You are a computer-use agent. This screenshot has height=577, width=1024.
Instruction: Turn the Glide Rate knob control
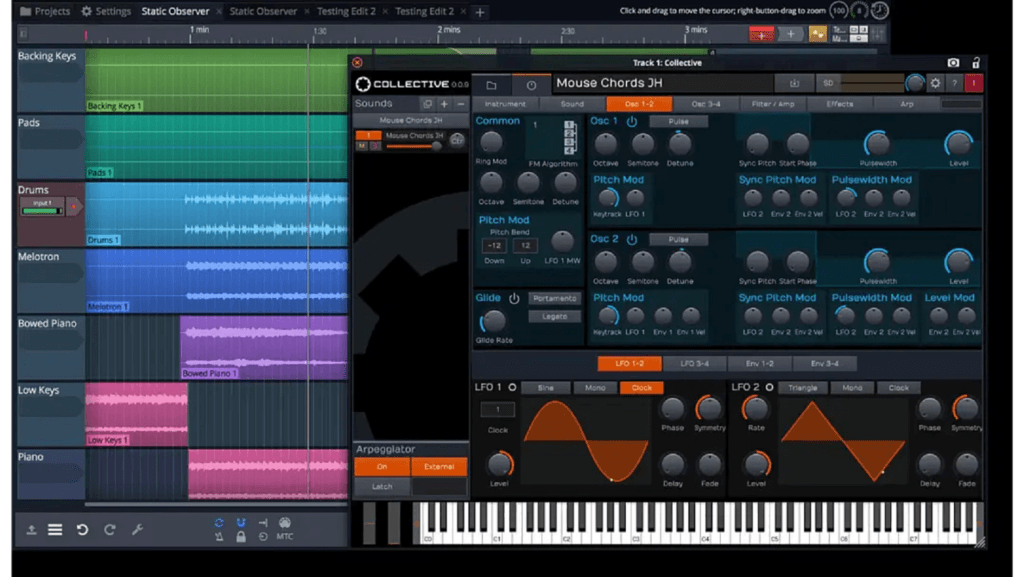pos(494,320)
